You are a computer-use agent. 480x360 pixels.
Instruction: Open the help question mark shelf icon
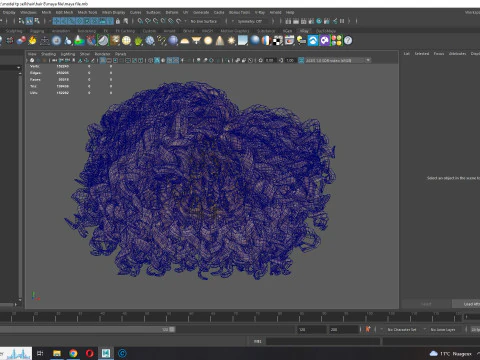pos(348,41)
